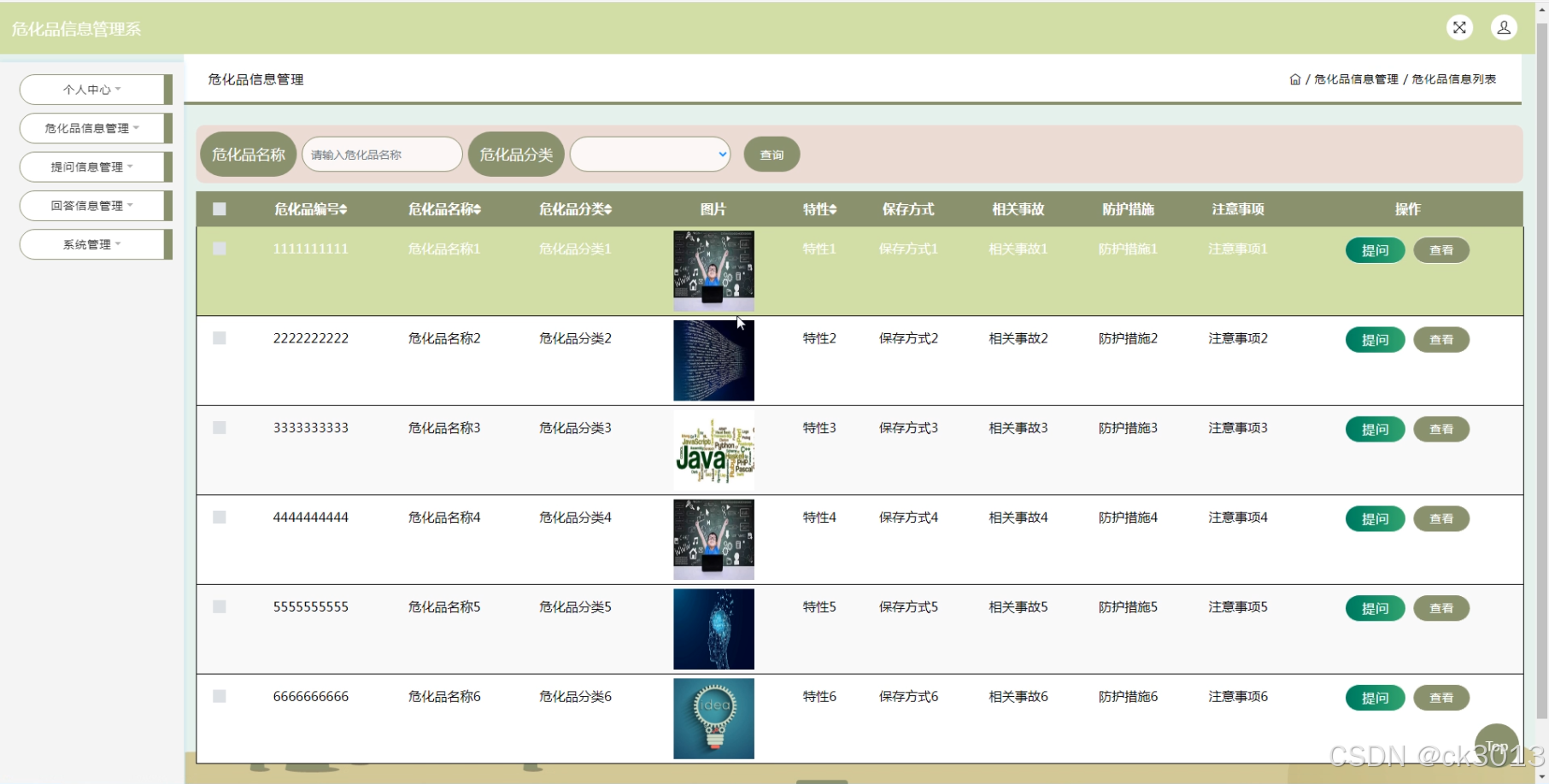Click the home icon in the breadcrumb
Image resolution: width=1549 pixels, height=784 pixels.
[1295, 79]
